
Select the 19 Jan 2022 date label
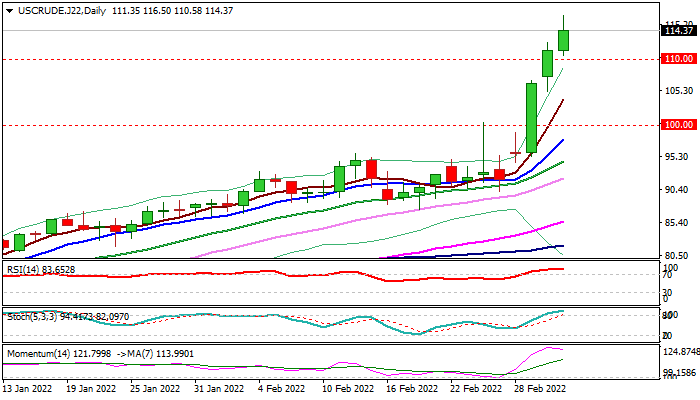coord(91,389)
